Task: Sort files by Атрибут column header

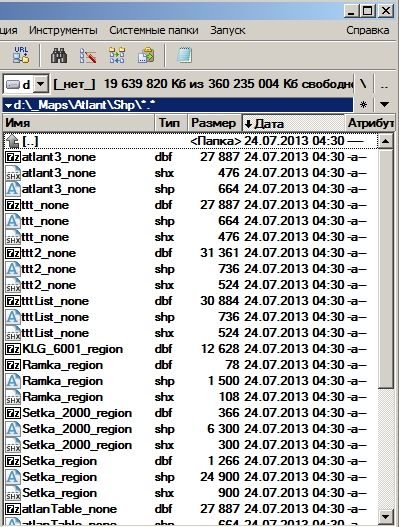Action: (370, 123)
